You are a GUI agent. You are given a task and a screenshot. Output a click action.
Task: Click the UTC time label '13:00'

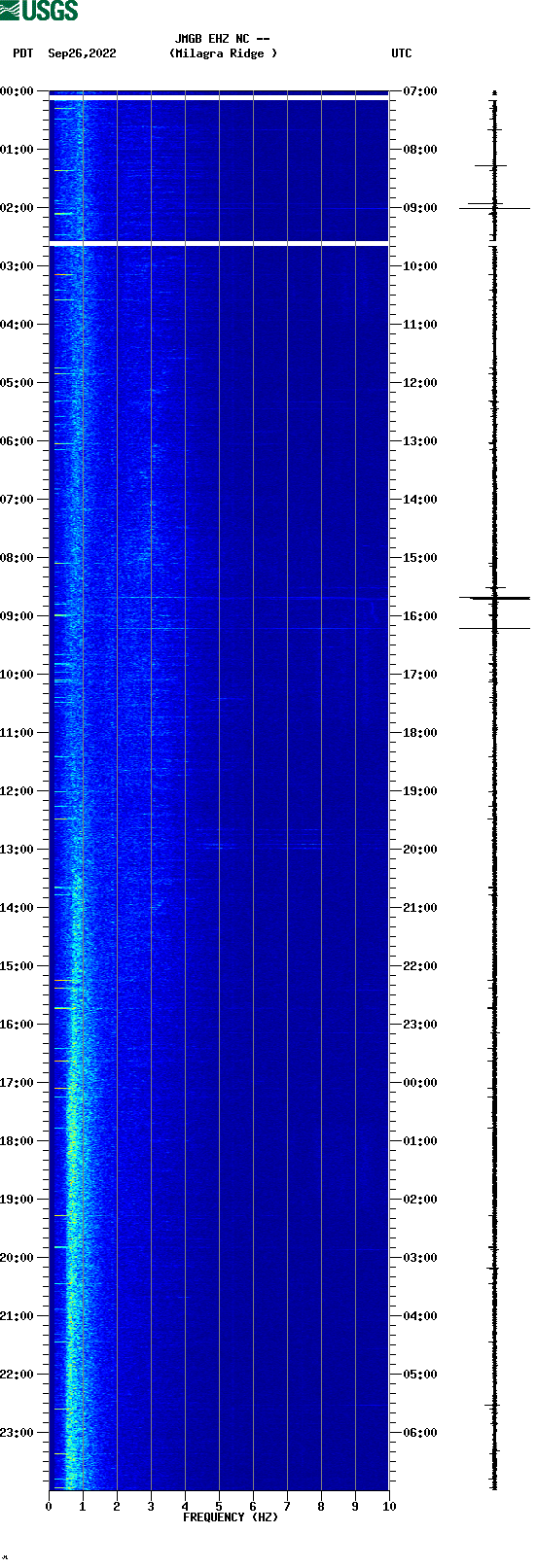420,441
